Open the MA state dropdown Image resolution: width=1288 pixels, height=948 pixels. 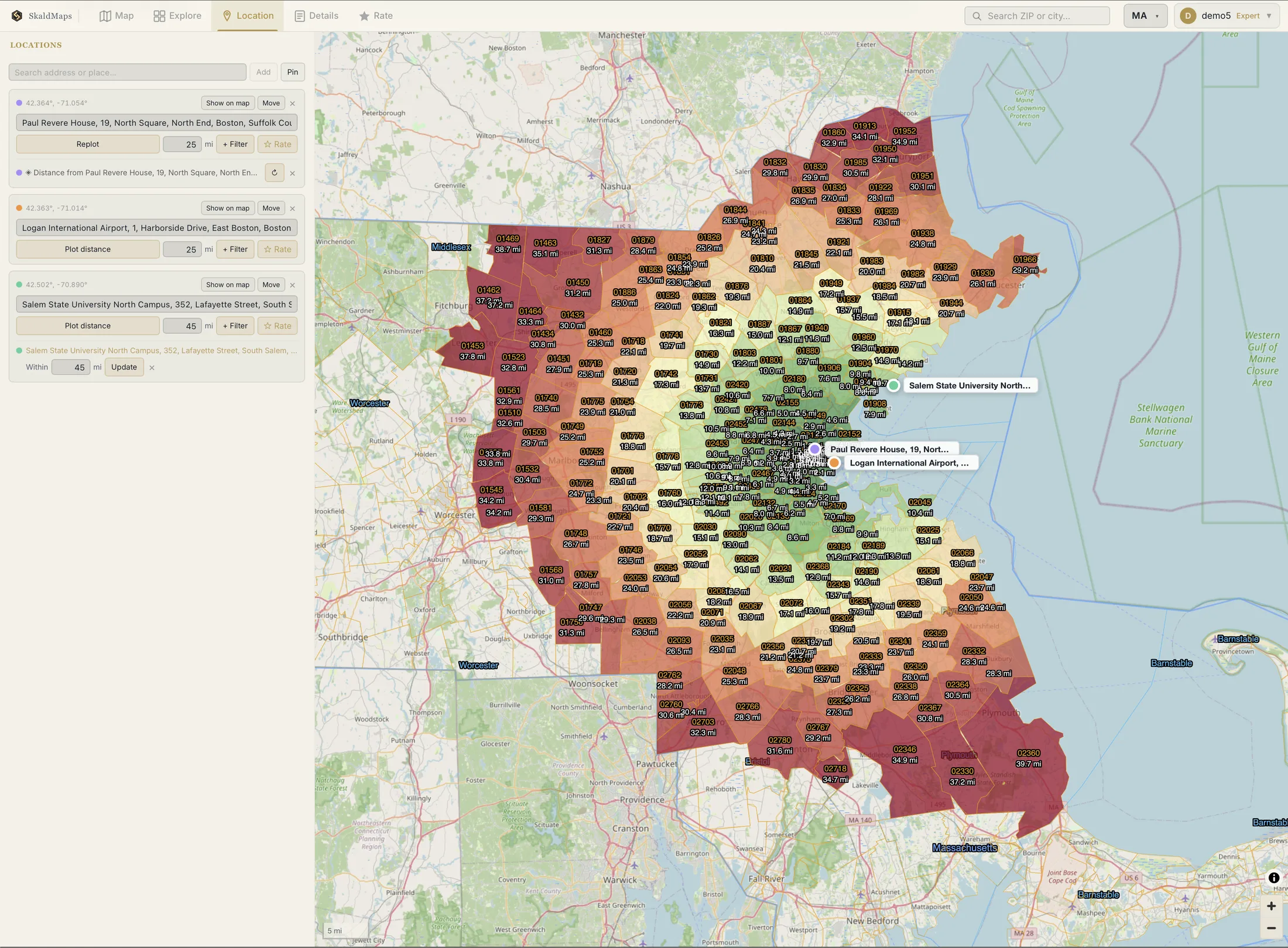1145,16
